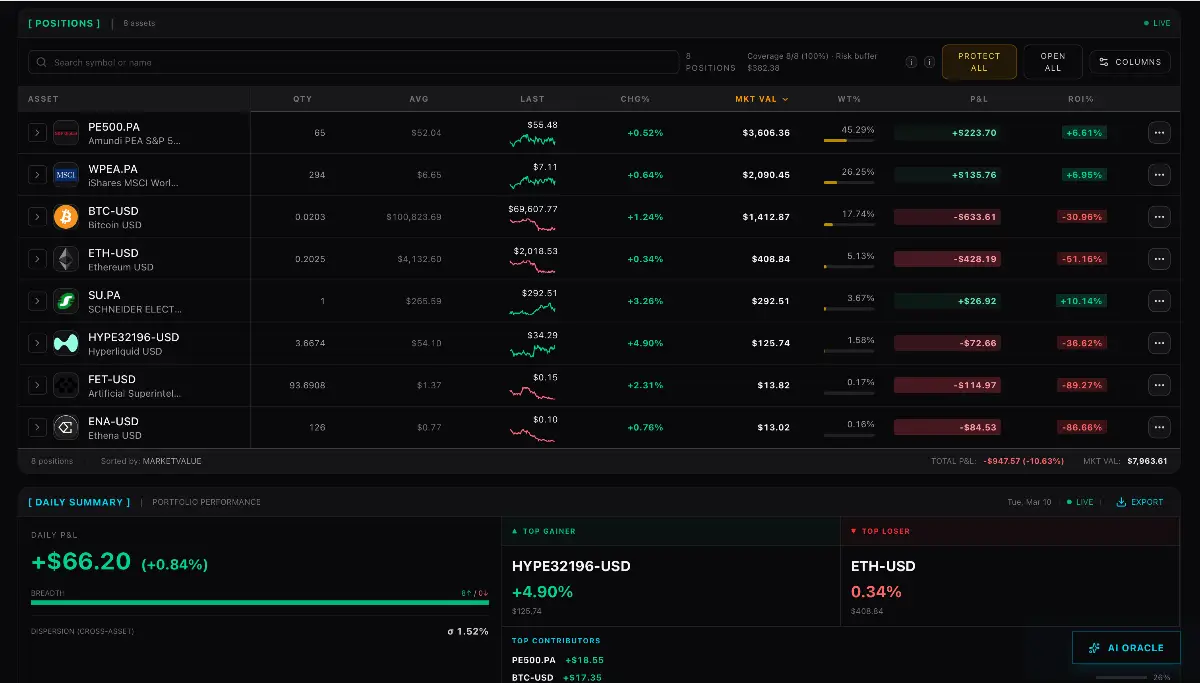Sort positions by the P&L column

(978, 99)
